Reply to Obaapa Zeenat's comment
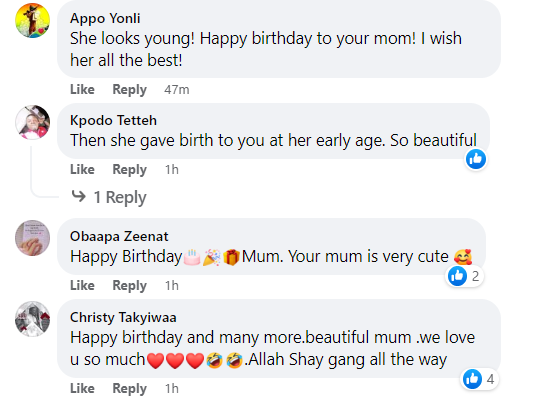 130,286
